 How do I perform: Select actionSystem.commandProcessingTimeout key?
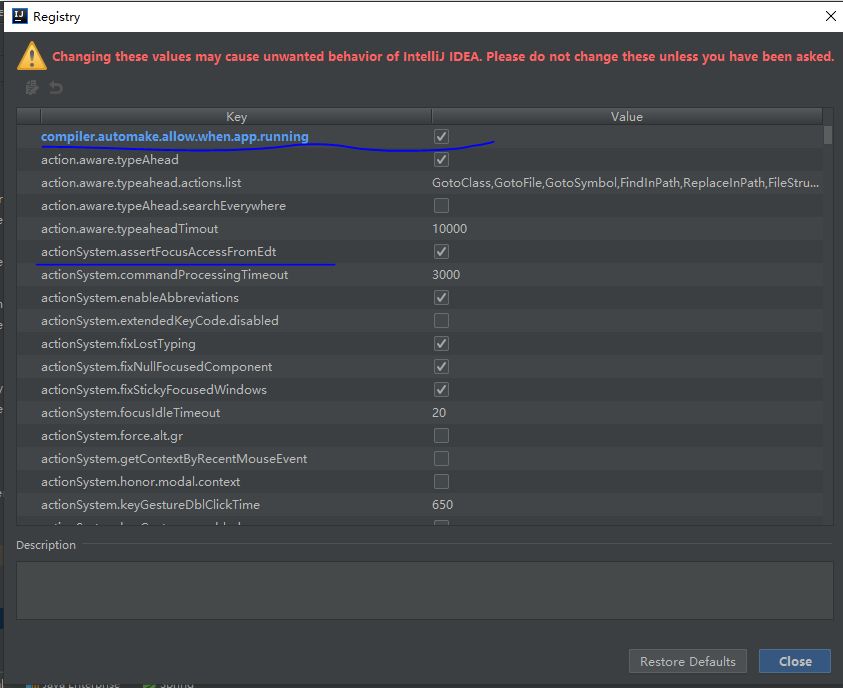[x=165, y=275]
